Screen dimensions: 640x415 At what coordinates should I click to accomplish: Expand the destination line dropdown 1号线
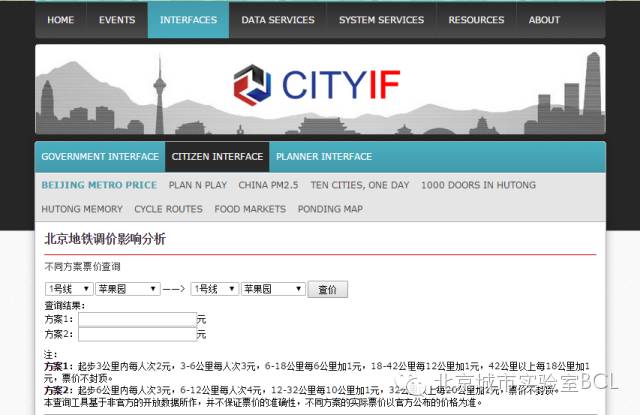[x=215, y=289]
